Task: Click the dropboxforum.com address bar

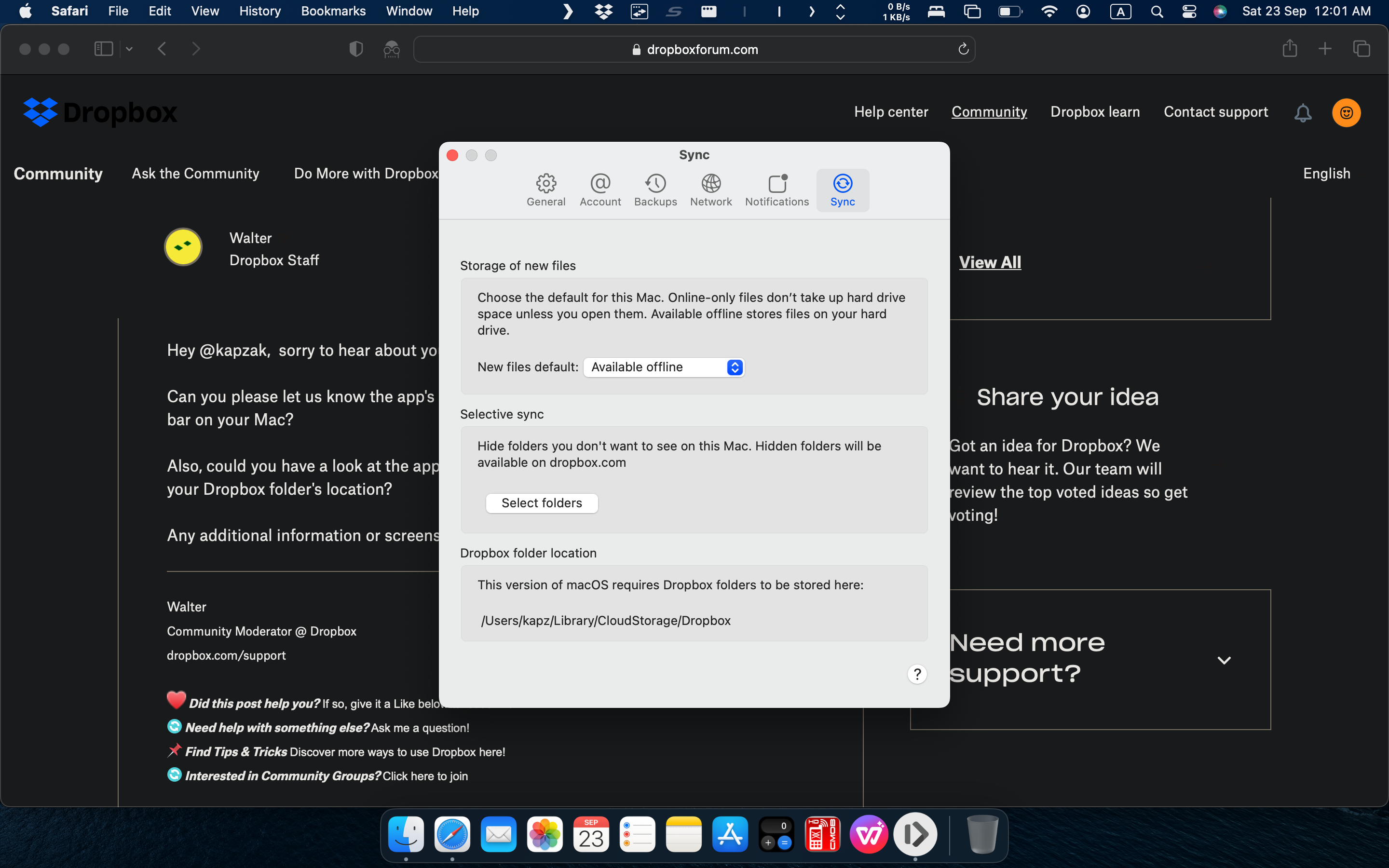Action: (694, 49)
